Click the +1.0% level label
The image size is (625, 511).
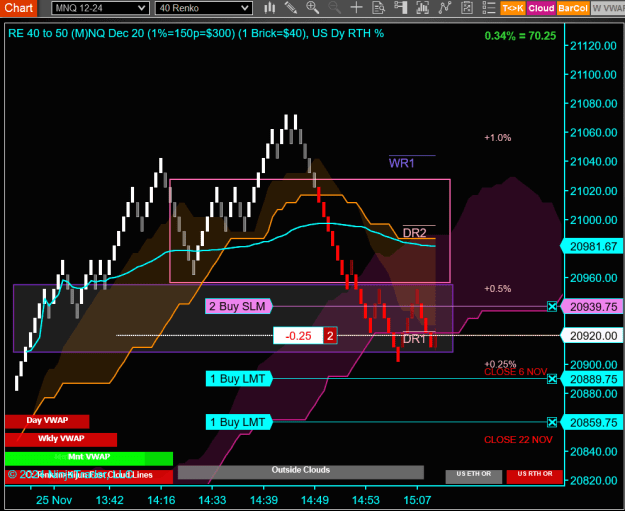(x=497, y=138)
